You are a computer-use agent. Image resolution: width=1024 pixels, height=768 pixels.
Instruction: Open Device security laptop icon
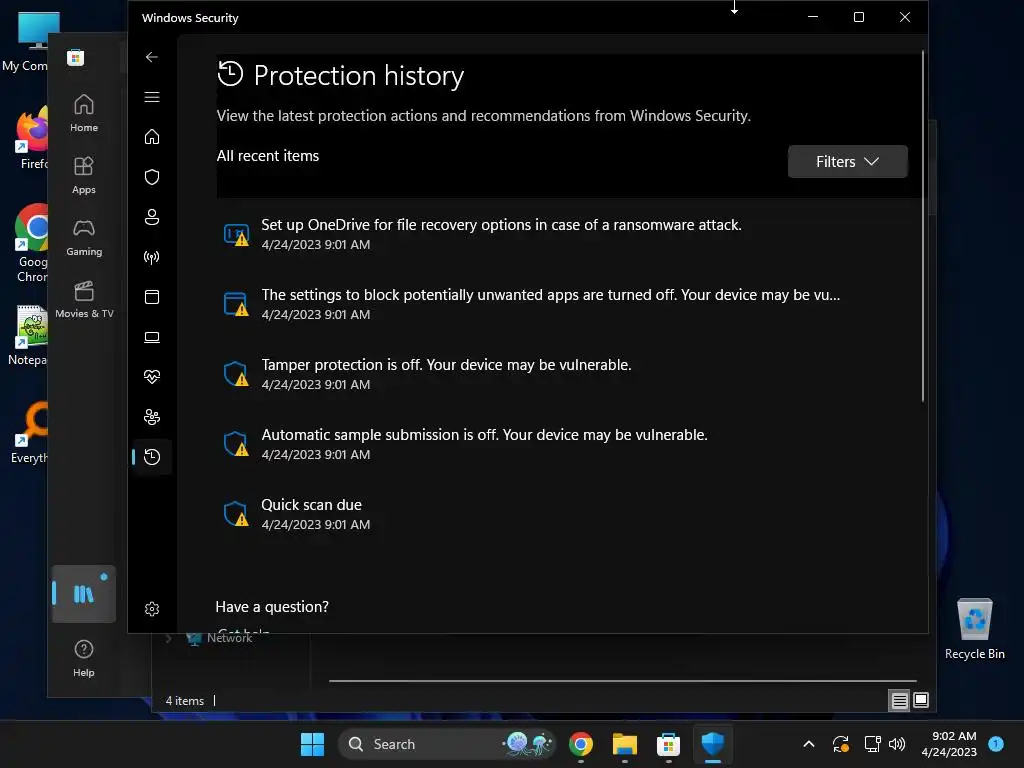pyautogui.click(x=152, y=337)
